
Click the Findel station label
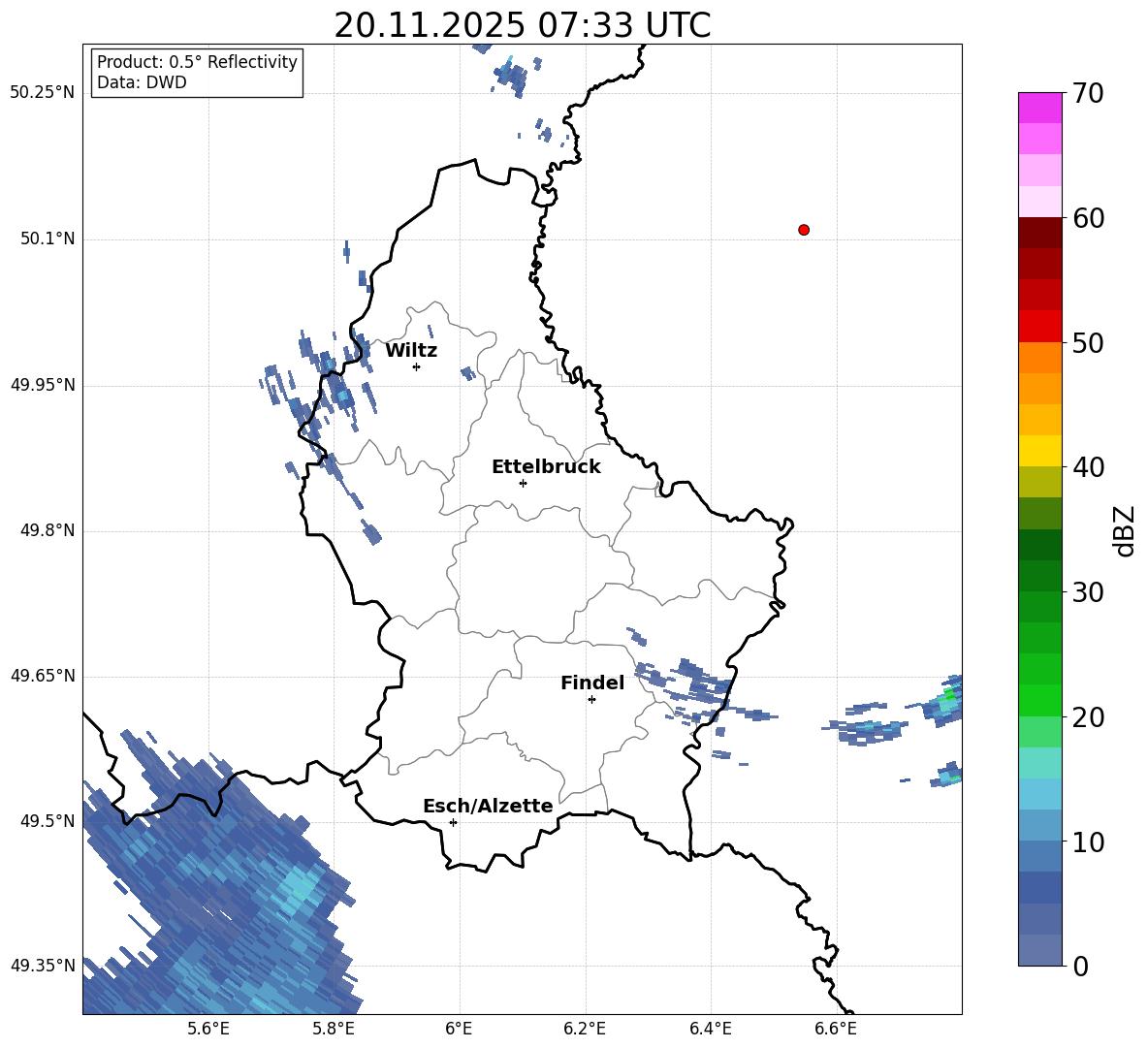pos(592,683)
